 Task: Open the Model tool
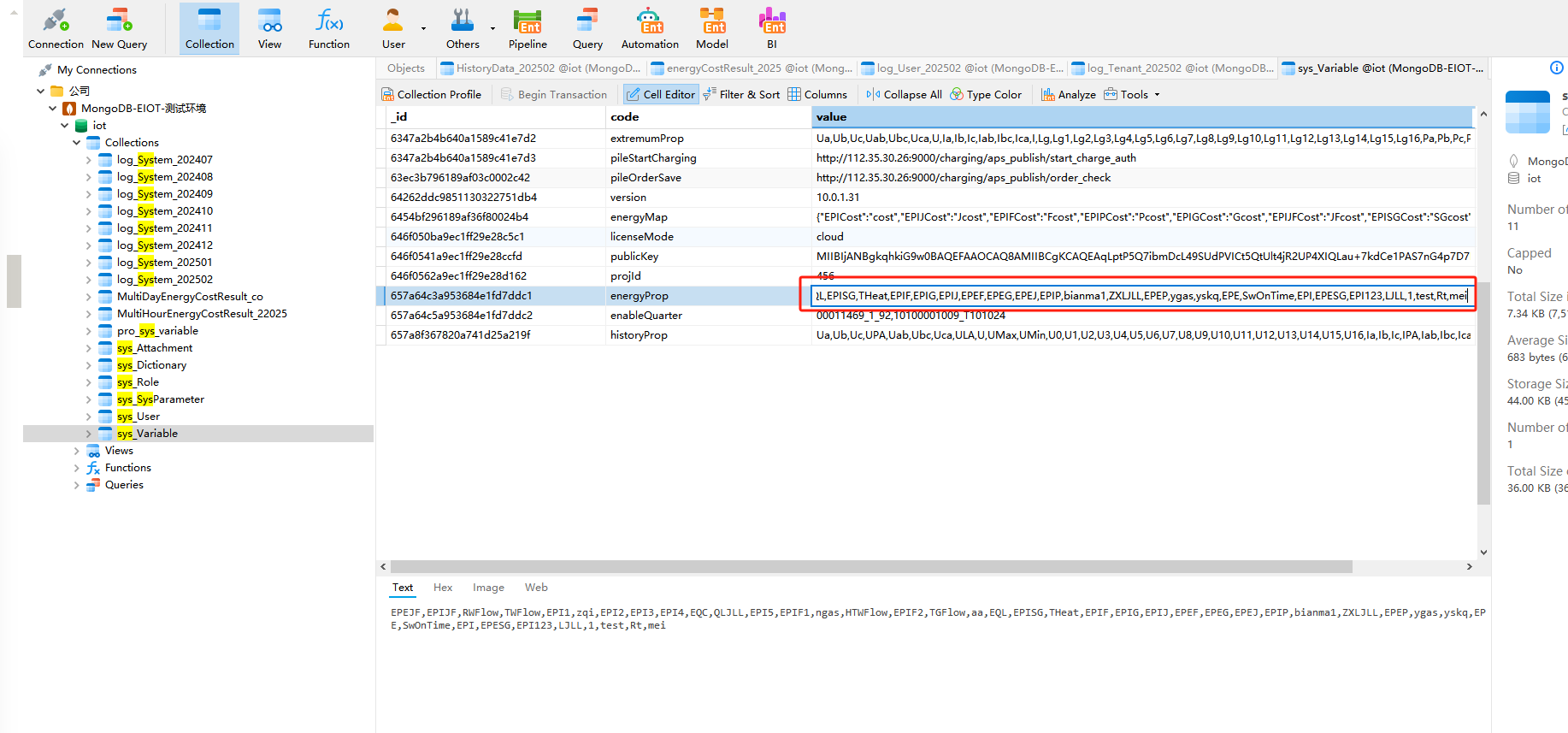[711, 28]
